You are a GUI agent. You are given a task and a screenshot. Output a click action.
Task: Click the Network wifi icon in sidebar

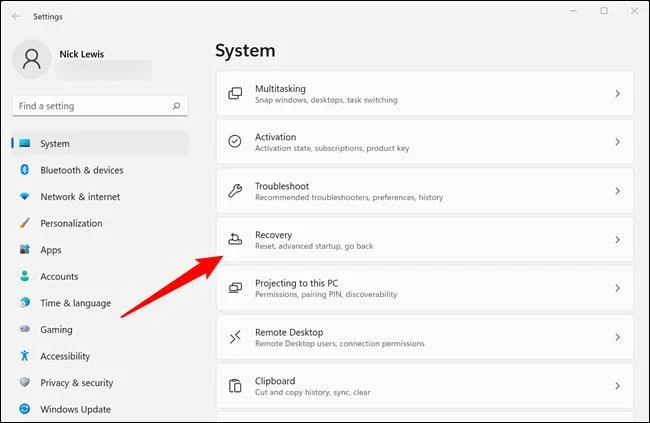tap(25, 196)
